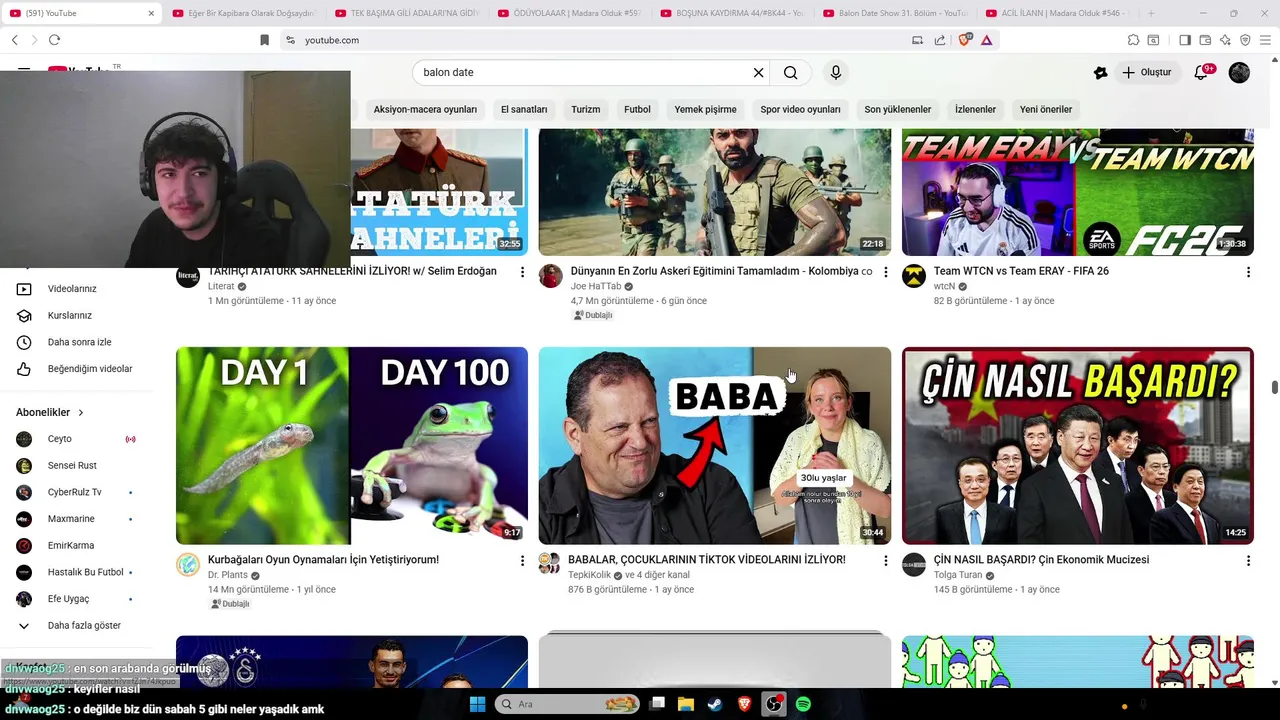Screen dimensions: 1280x720
Task: Open the Team WTCN vs Team ERAY thumbnail
Action: (x=1078, y=192)
